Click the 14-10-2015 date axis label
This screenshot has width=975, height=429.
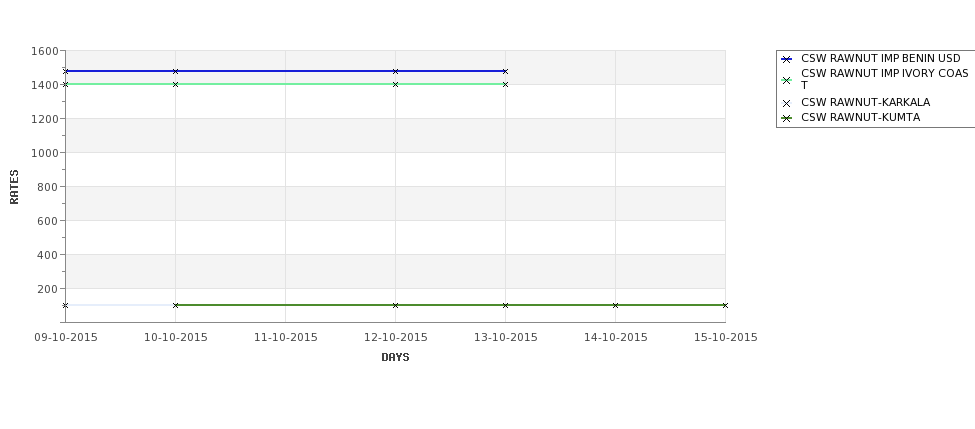tap(616, 338)
